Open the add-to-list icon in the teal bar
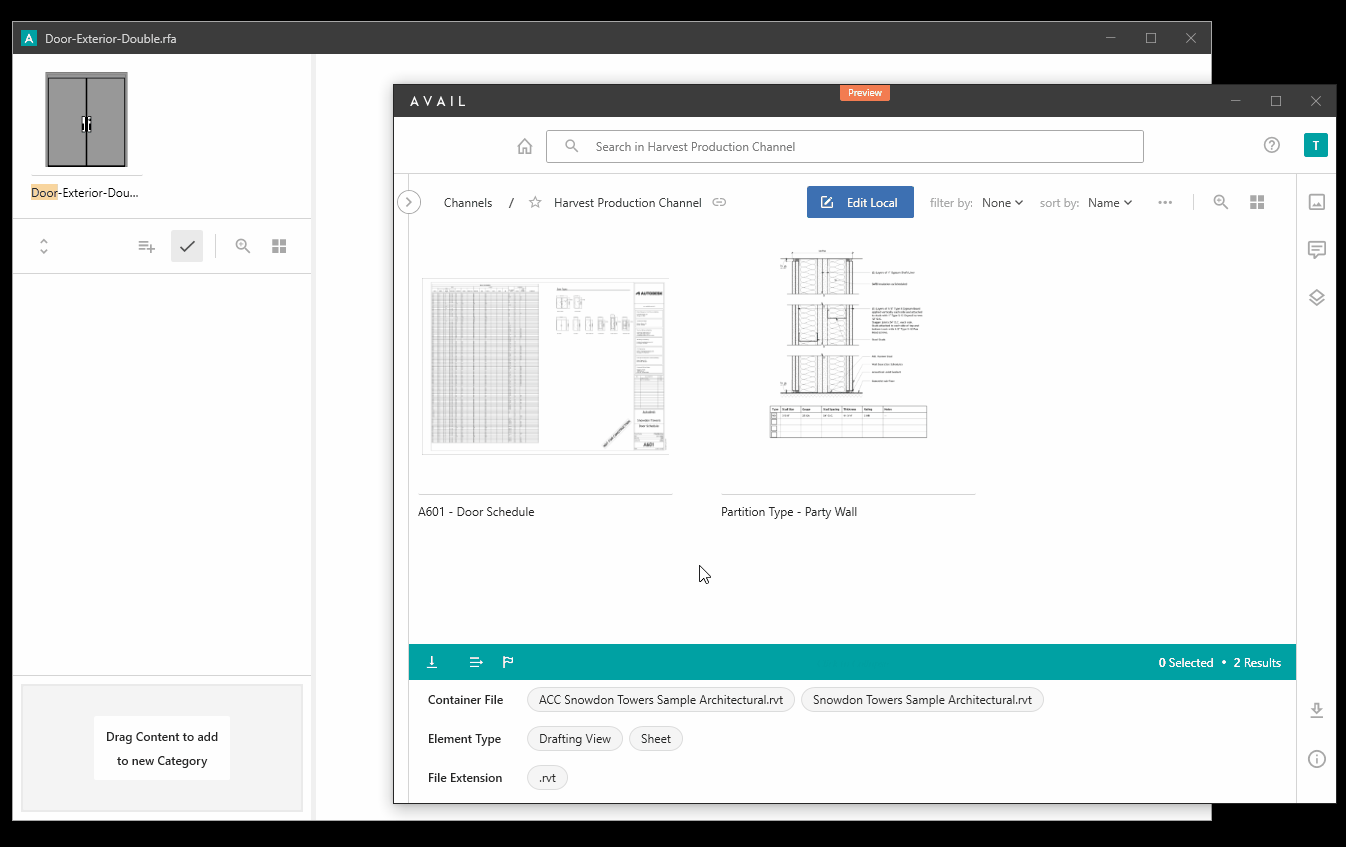Image resolution: width=1346 pixels, height=847 pixels. tap(475, 661)
